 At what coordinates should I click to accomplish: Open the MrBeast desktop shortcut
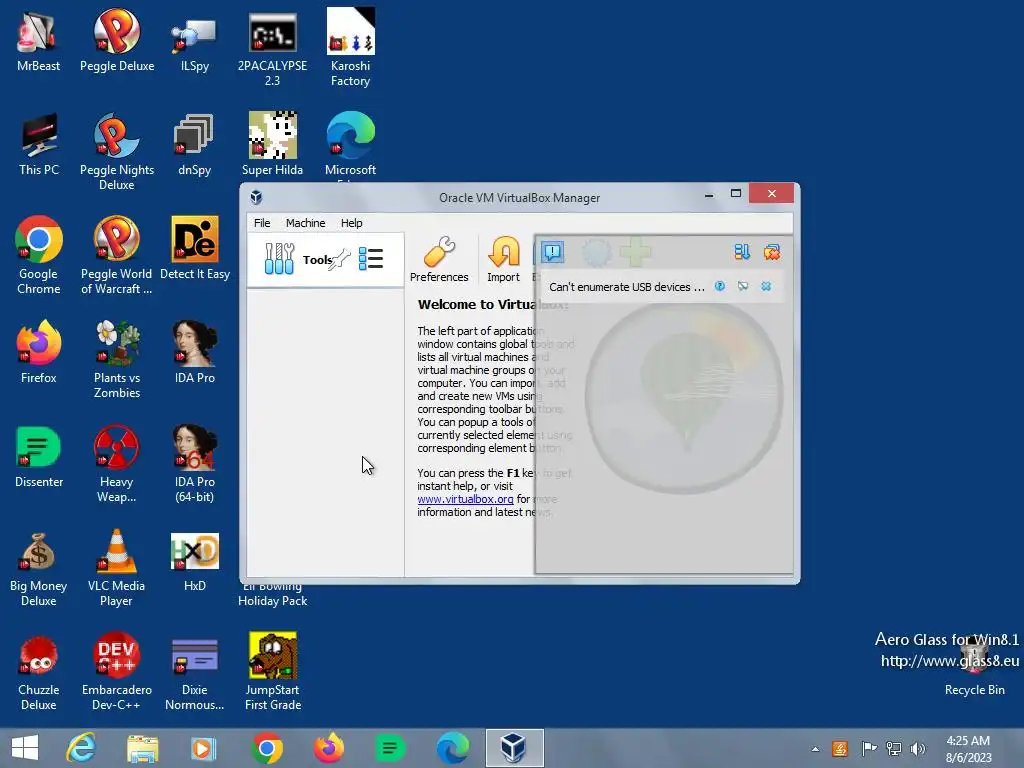[39, 40]
